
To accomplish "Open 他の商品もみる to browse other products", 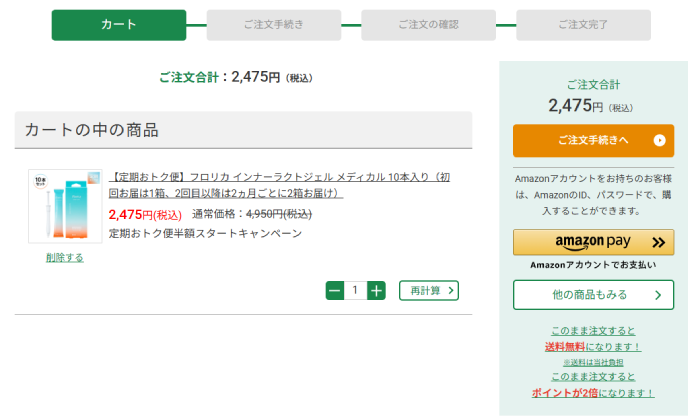I will click(593, 295).
